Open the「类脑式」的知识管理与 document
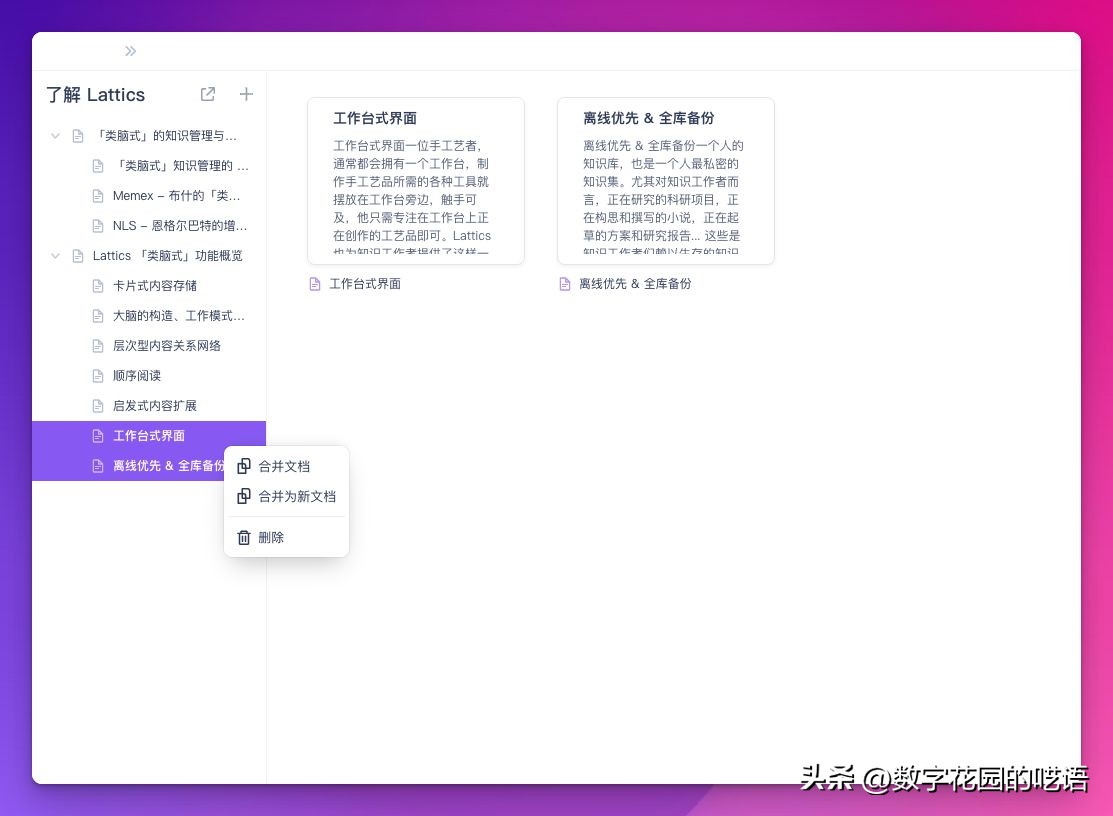Viewport: 1113px width, 816px height. coord(166,136)
